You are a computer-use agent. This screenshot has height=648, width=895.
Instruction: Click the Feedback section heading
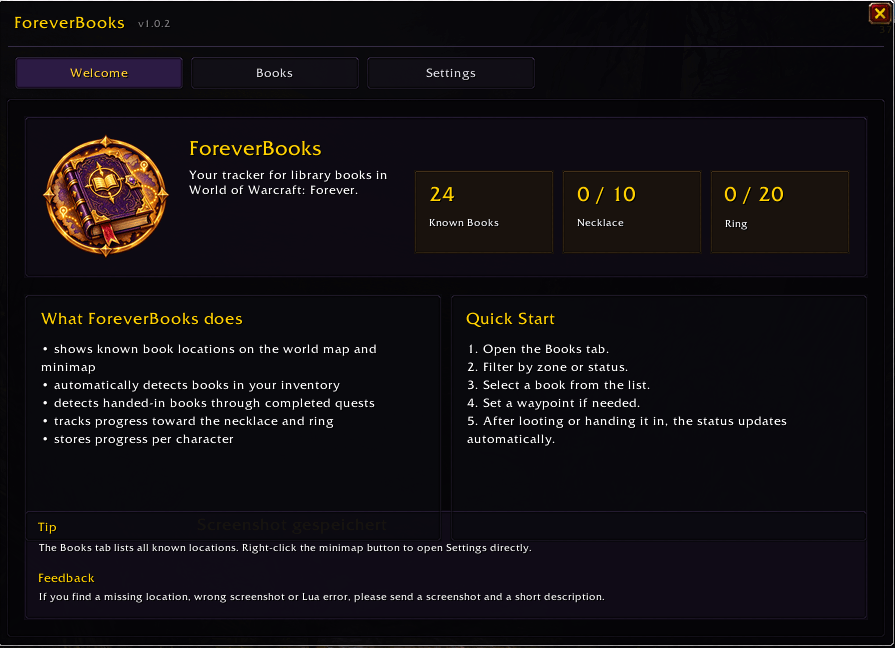66,578
